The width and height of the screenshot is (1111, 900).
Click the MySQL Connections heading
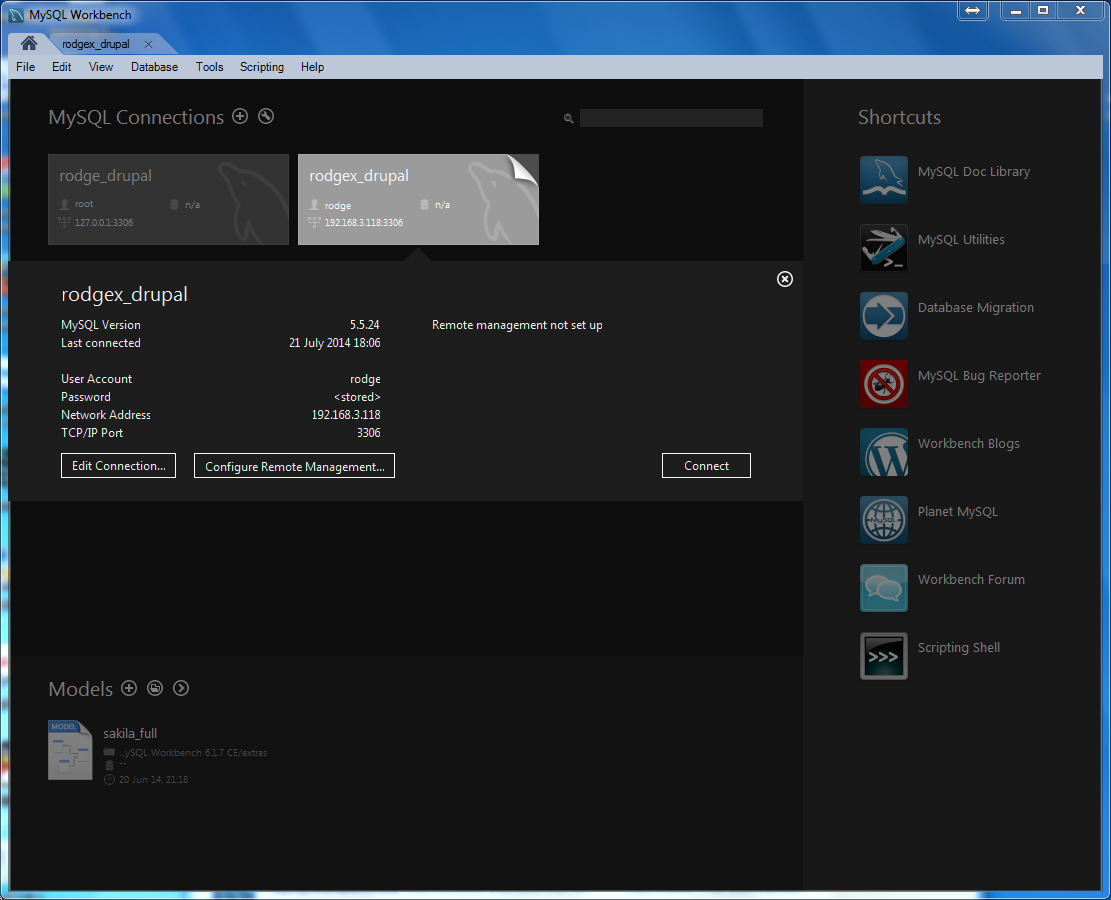[136, 117]
